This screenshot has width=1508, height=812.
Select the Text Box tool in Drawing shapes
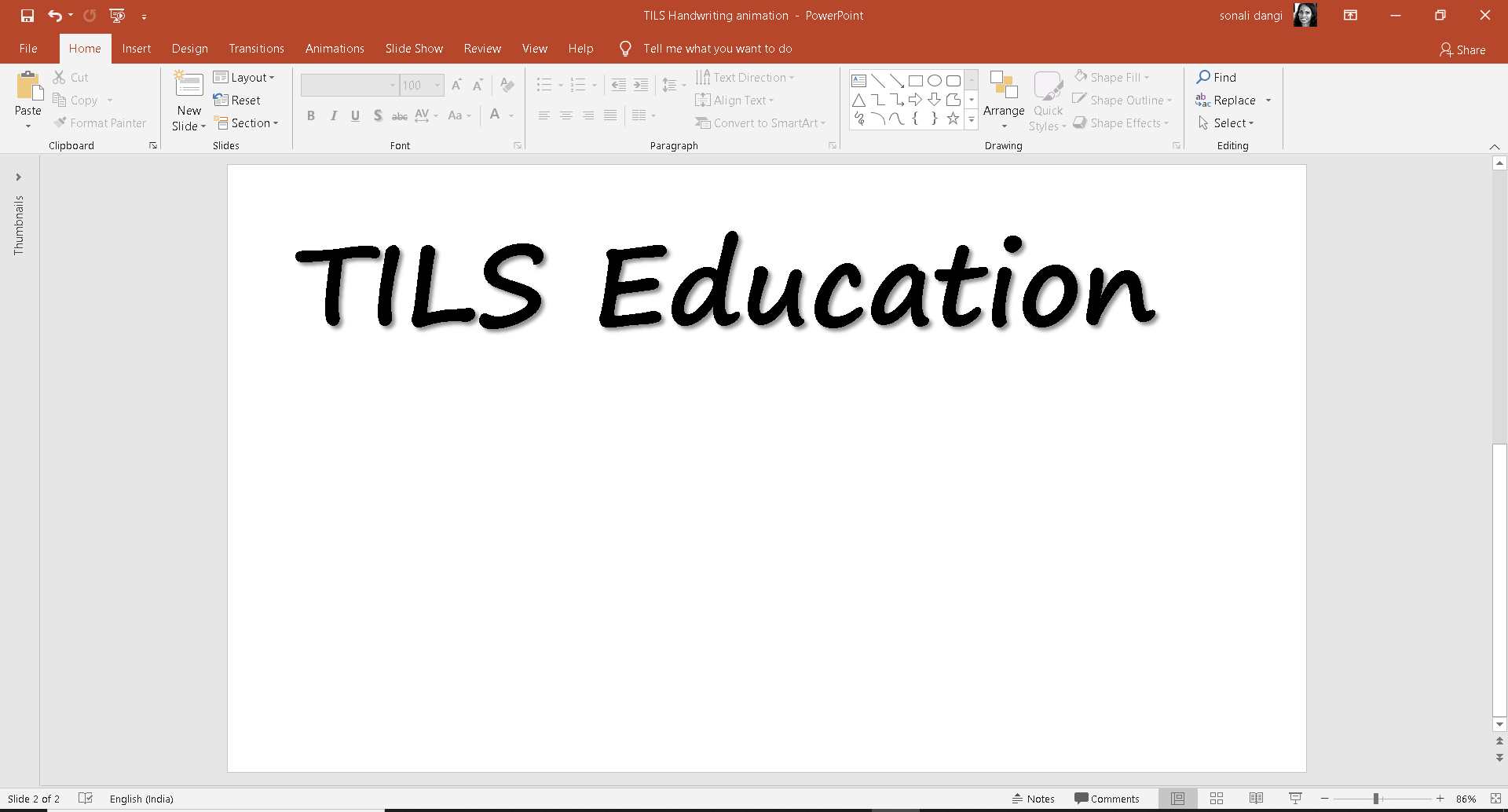858,80
